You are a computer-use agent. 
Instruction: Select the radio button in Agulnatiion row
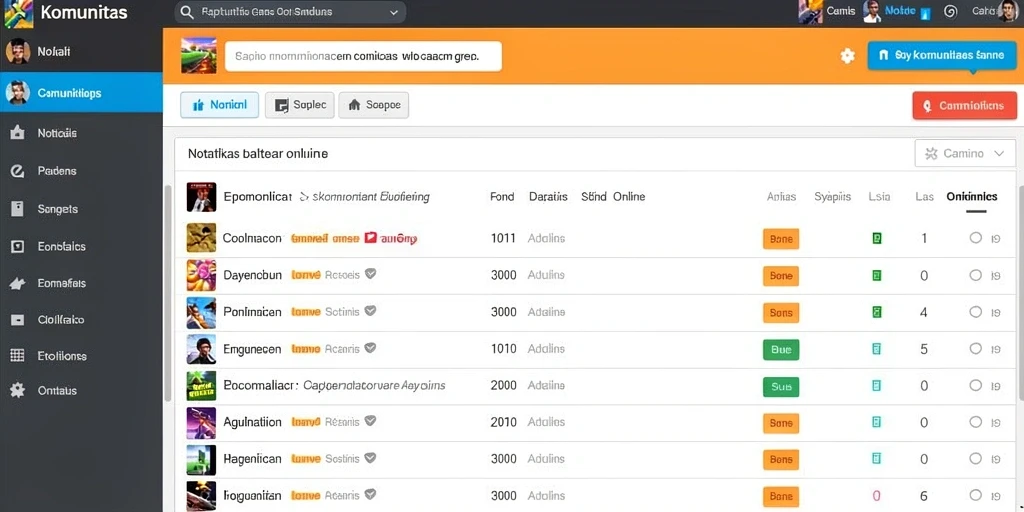tap(976, 422)
